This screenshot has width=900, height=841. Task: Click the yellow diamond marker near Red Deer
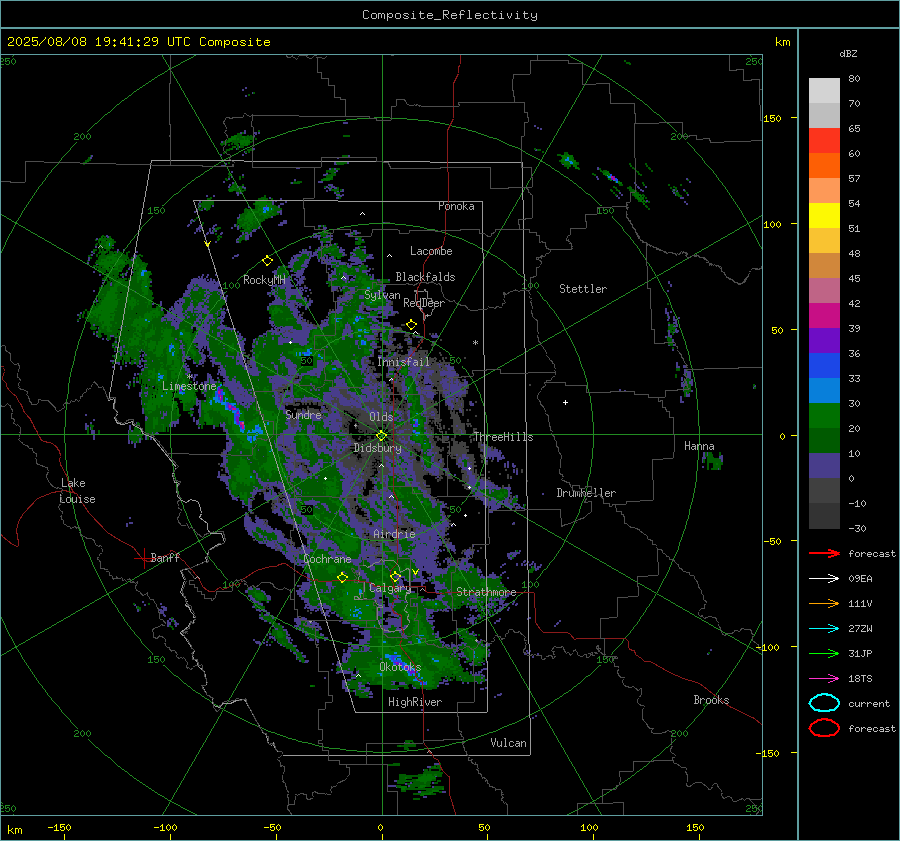tap(411, 325)
